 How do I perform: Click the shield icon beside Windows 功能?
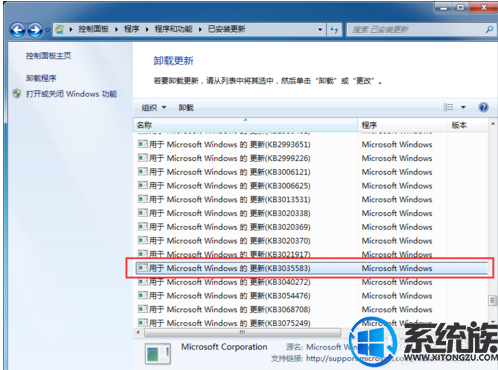(x=17, y=94)
